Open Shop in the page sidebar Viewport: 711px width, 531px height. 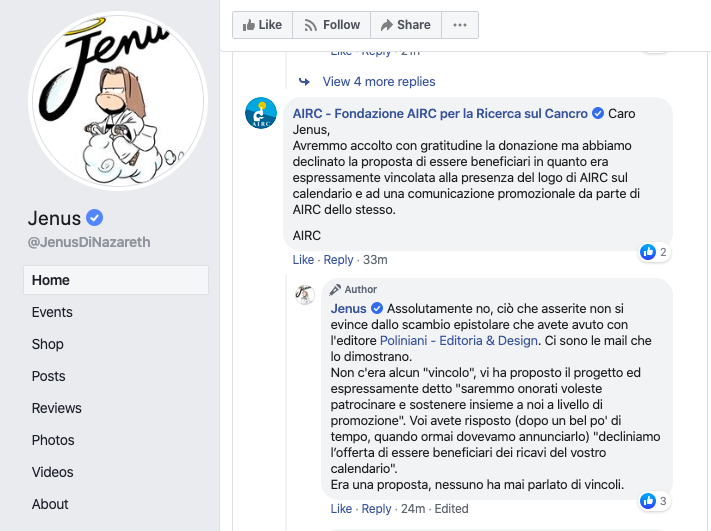(x=48, y=344)
